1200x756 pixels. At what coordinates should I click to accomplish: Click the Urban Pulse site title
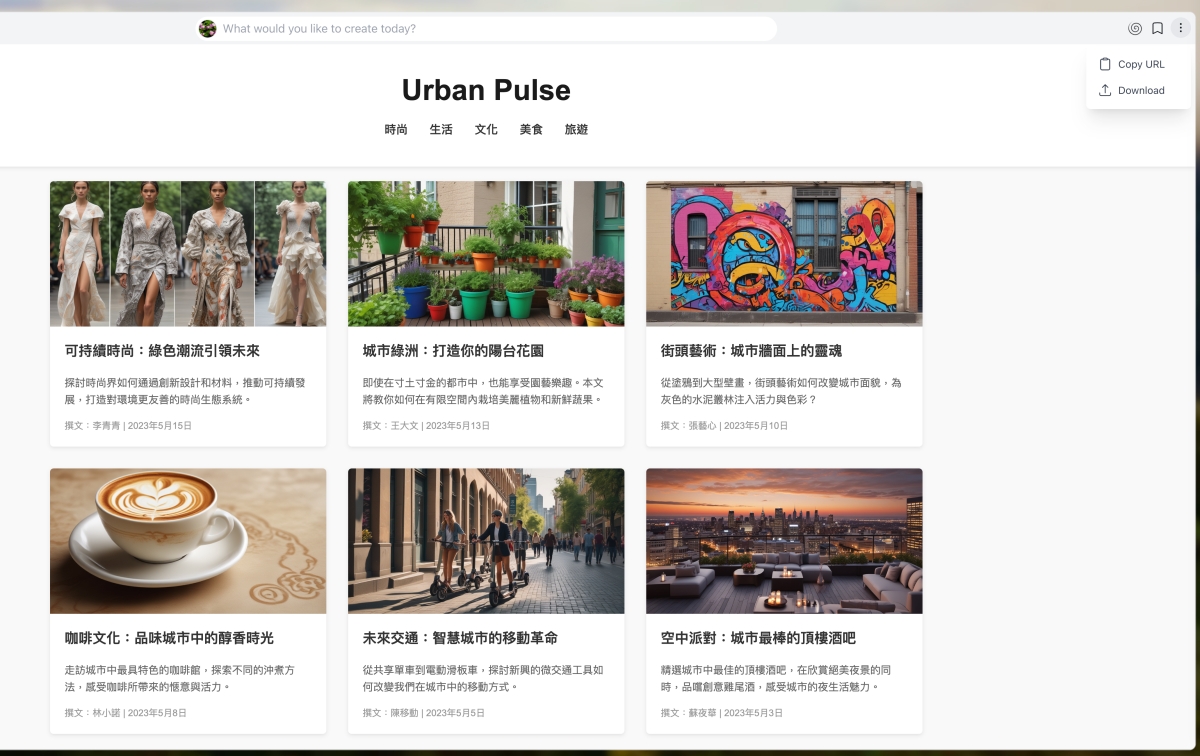(486, 90)
